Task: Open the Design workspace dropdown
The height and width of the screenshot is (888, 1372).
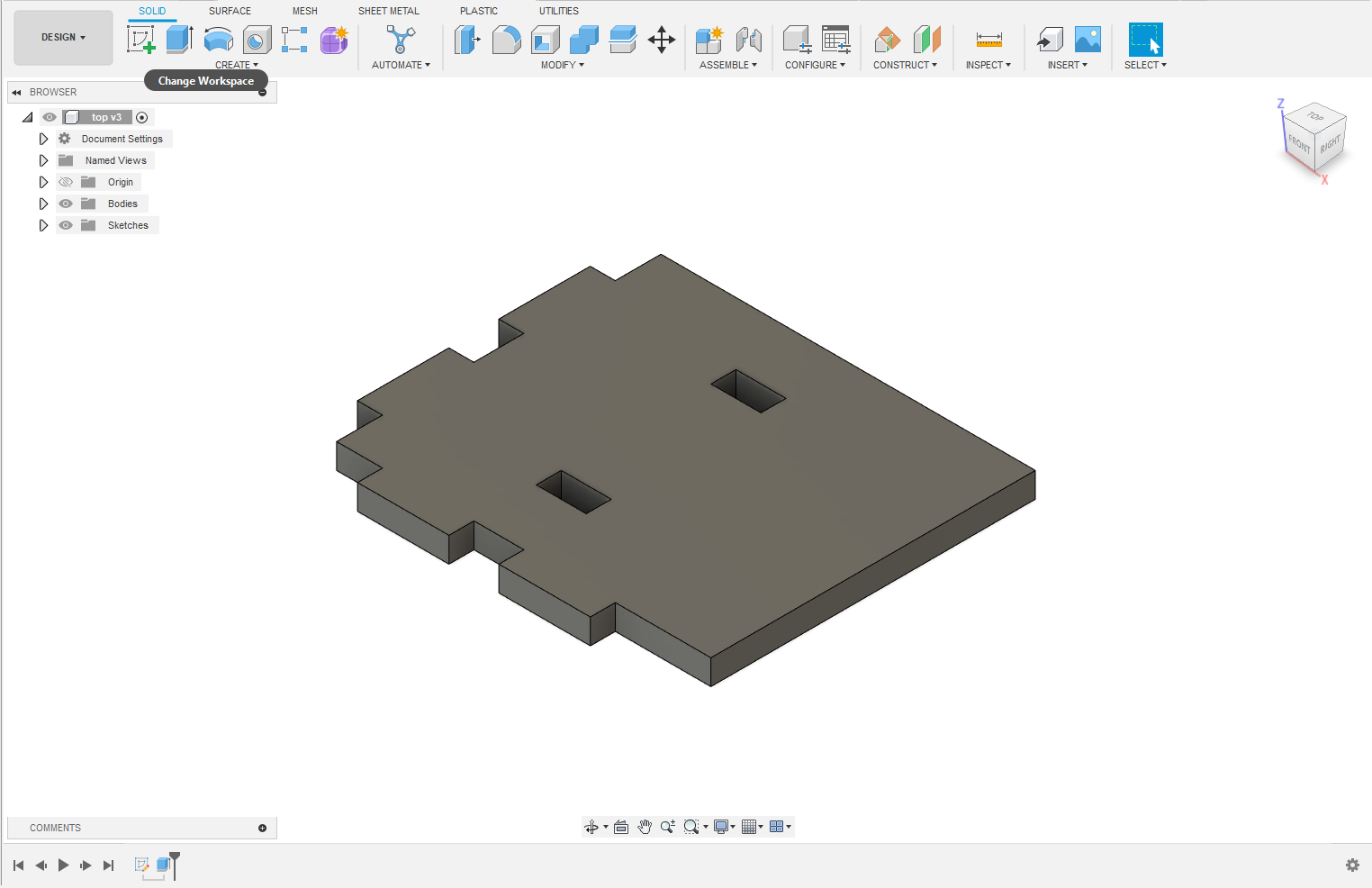Action: click(64, 38)
